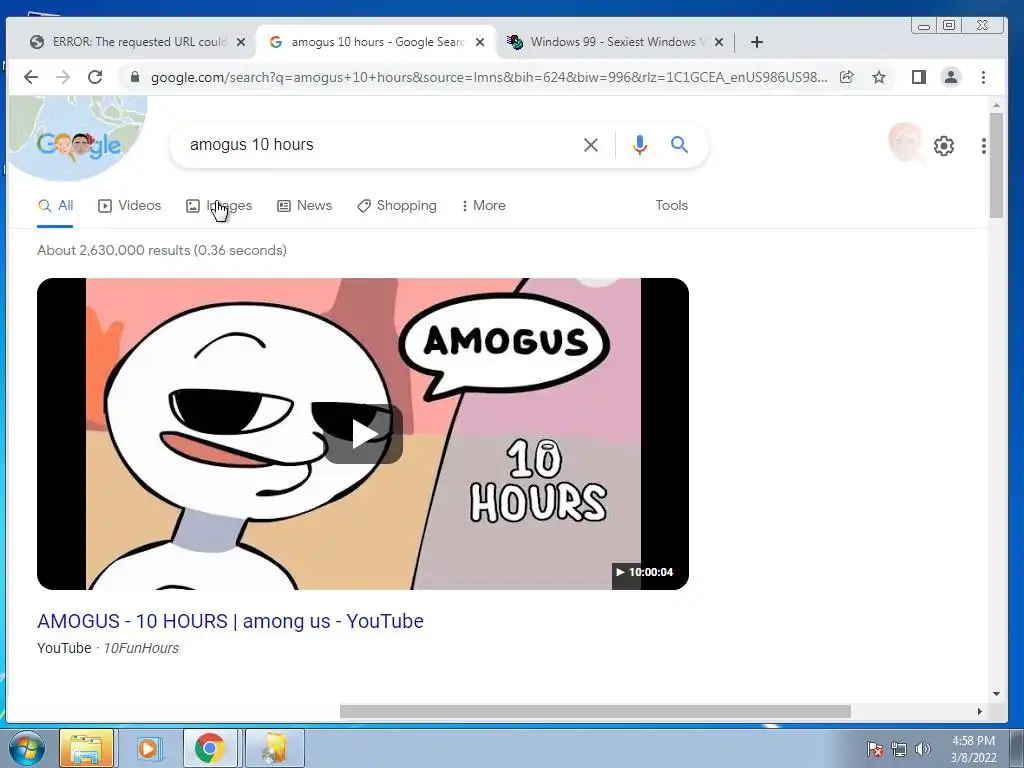
Task: Submit search with the magnifier icon
Action: tap(679, 145)
